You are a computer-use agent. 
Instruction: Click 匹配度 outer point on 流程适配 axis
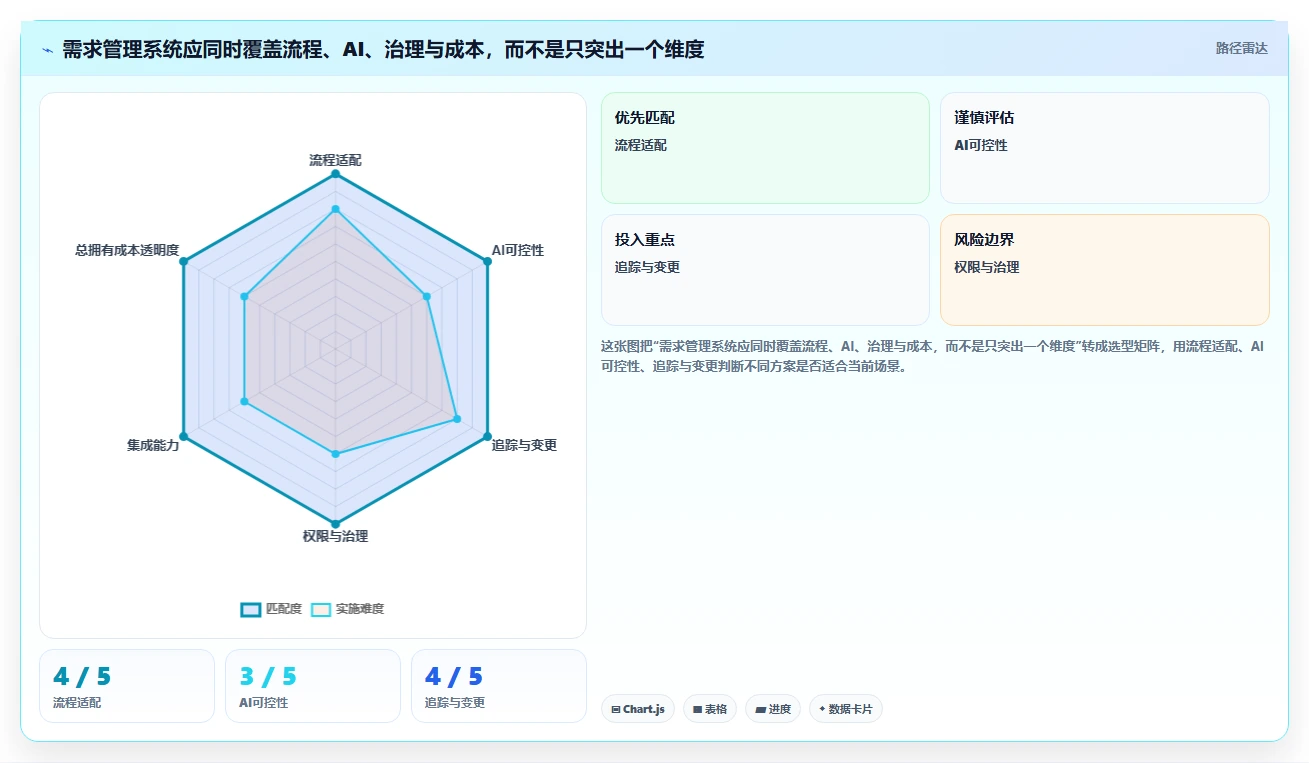335,174
